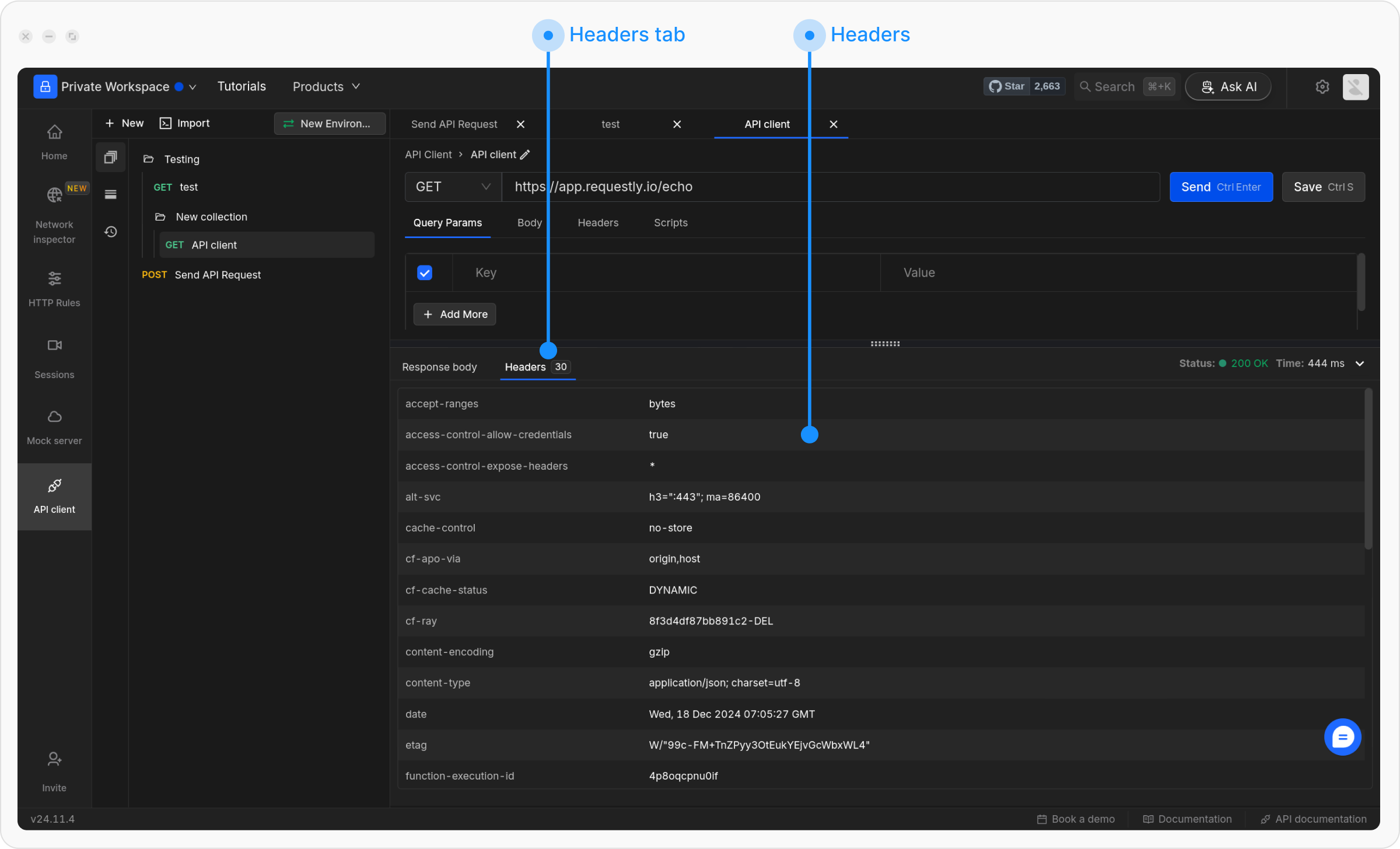Viewport: 1400px width, 849px height.
Task: Open the environment variables list icon
Action: 110,194
